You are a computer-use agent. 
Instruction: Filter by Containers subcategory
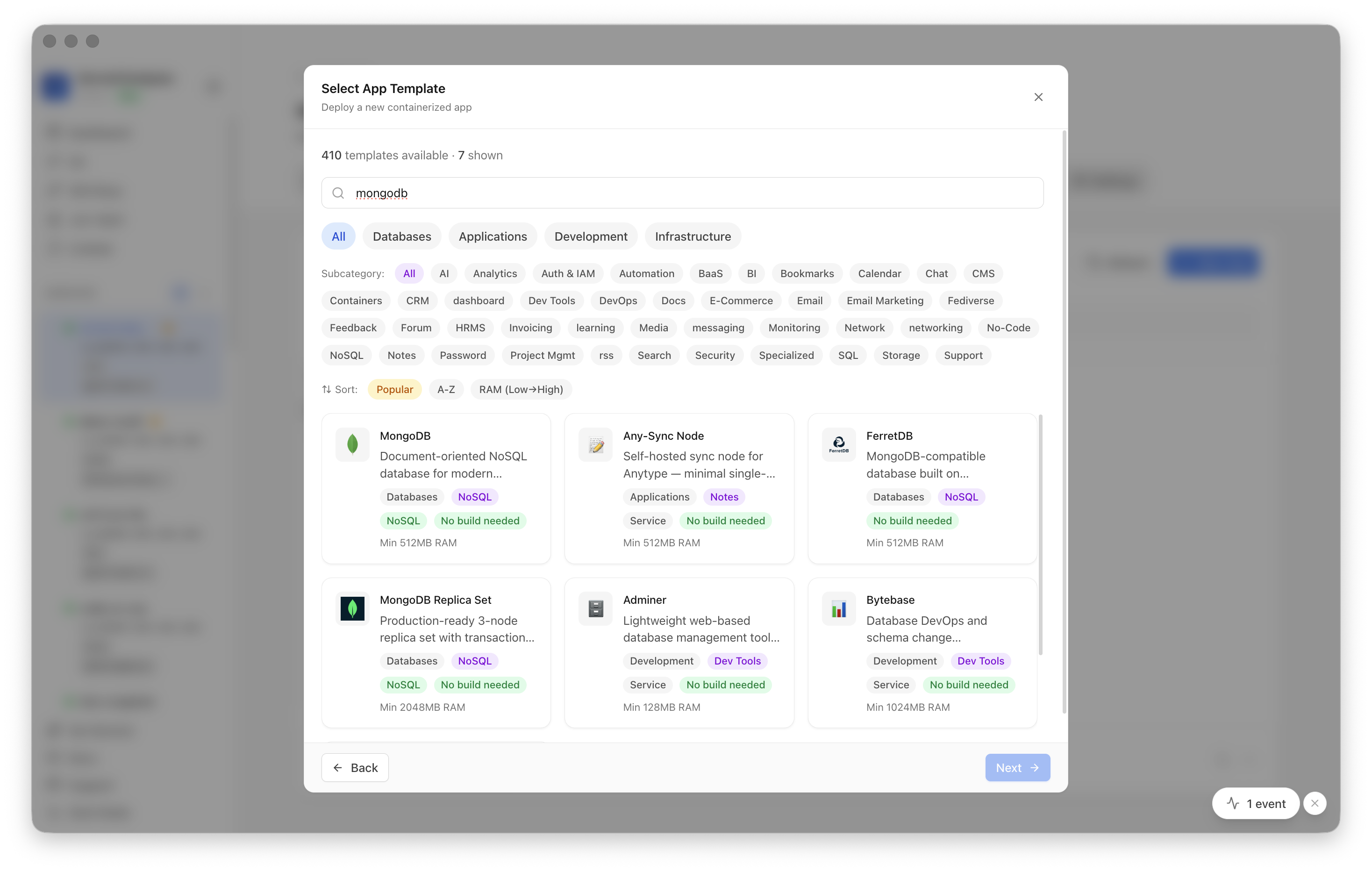tap(356, 300)
